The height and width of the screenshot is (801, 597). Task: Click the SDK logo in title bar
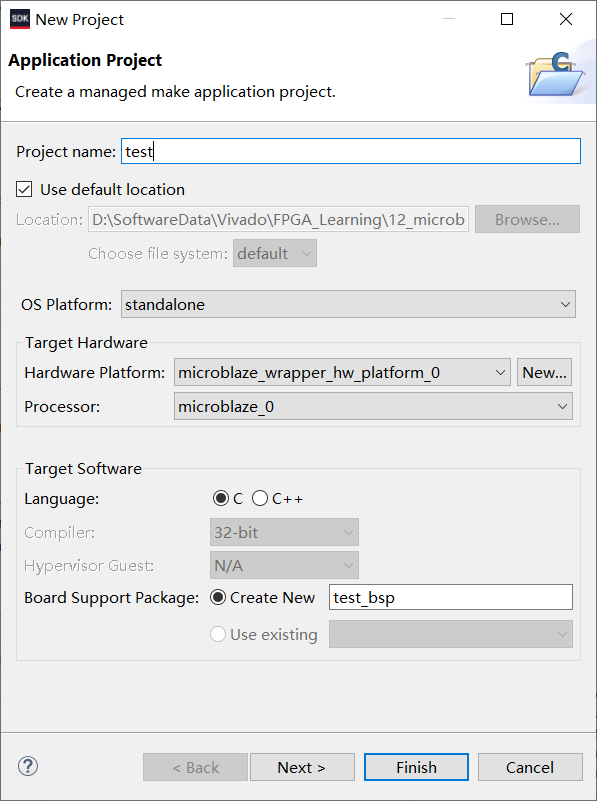[20, 19]
